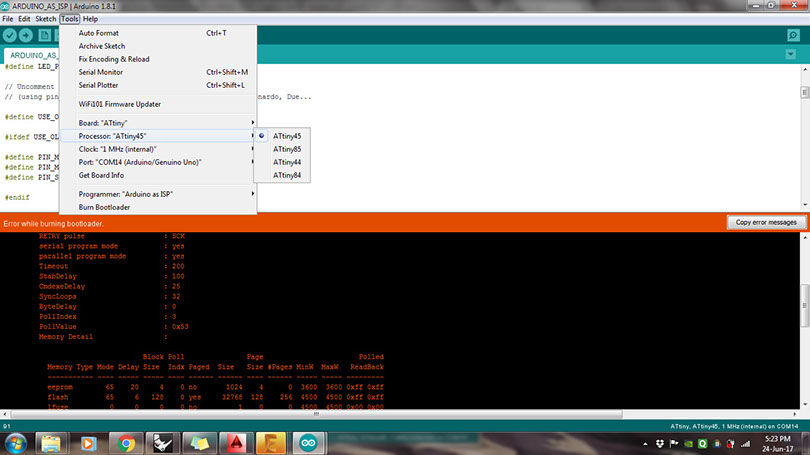Click the console horizontal scrollbar thumb

[316, 414]
